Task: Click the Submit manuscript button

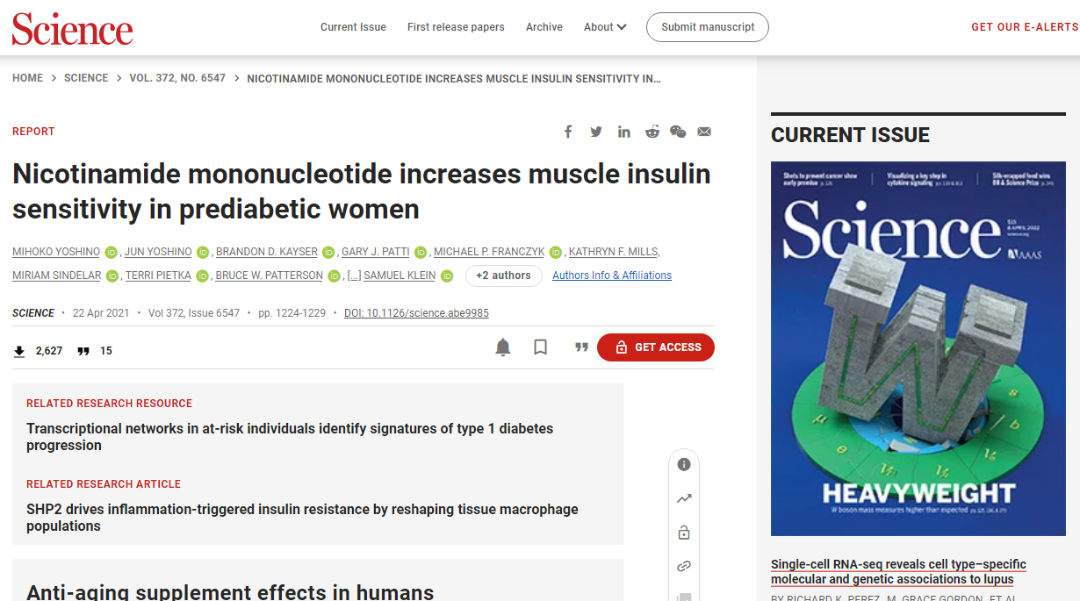Action: [707, 27]
